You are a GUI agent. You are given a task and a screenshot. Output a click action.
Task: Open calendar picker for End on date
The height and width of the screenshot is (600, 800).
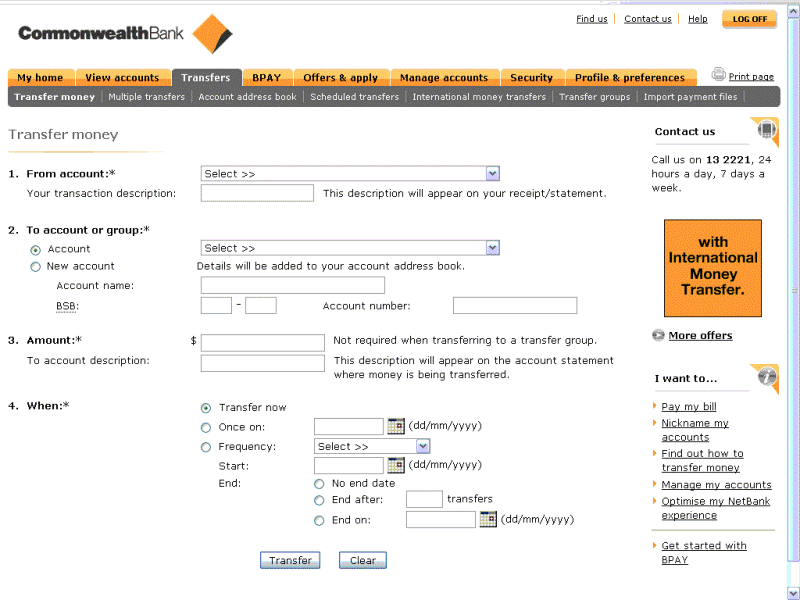[488, 519]
